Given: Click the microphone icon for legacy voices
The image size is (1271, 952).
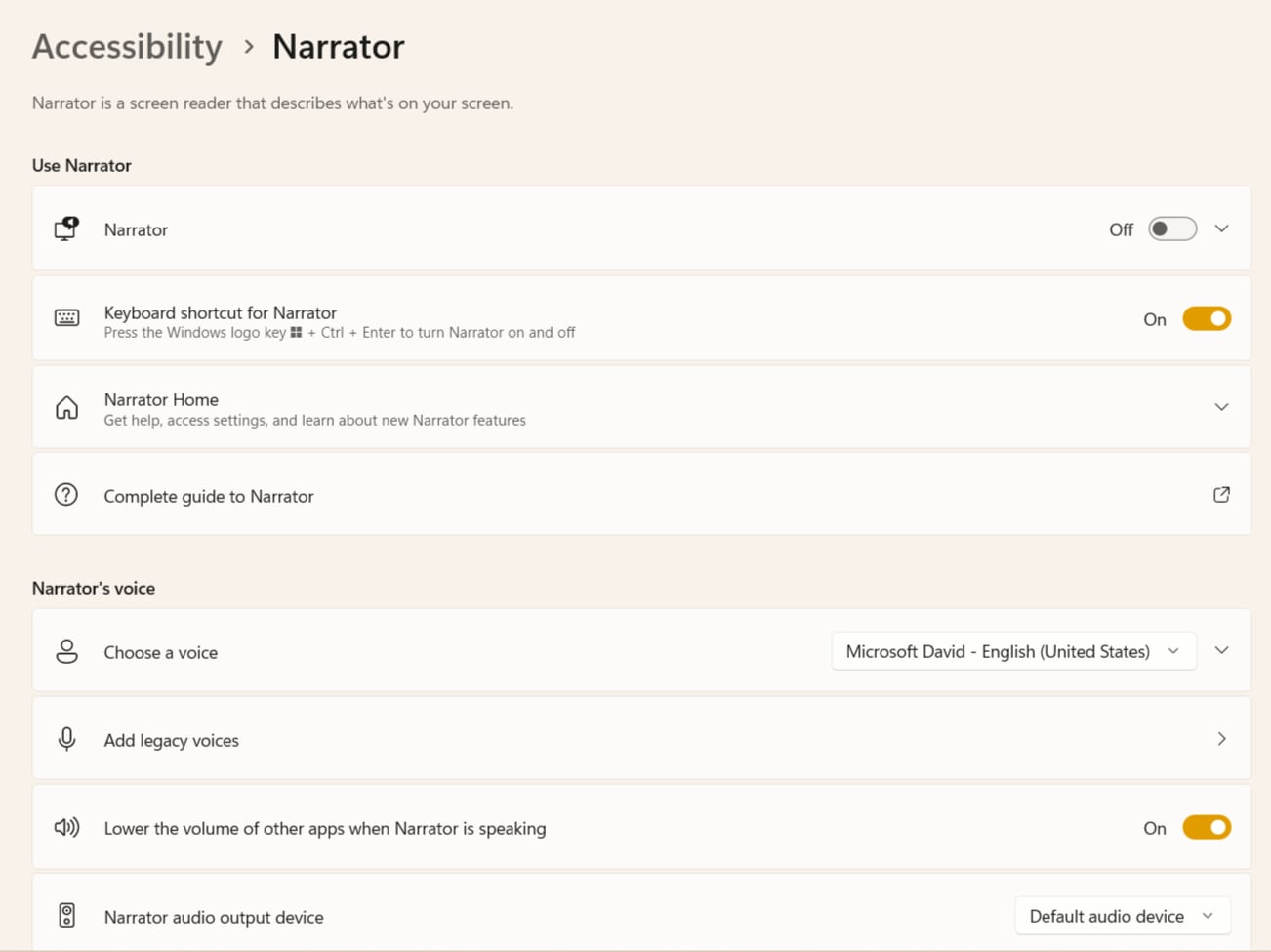Looking at the screenshot, I should (x=66, y=739).
